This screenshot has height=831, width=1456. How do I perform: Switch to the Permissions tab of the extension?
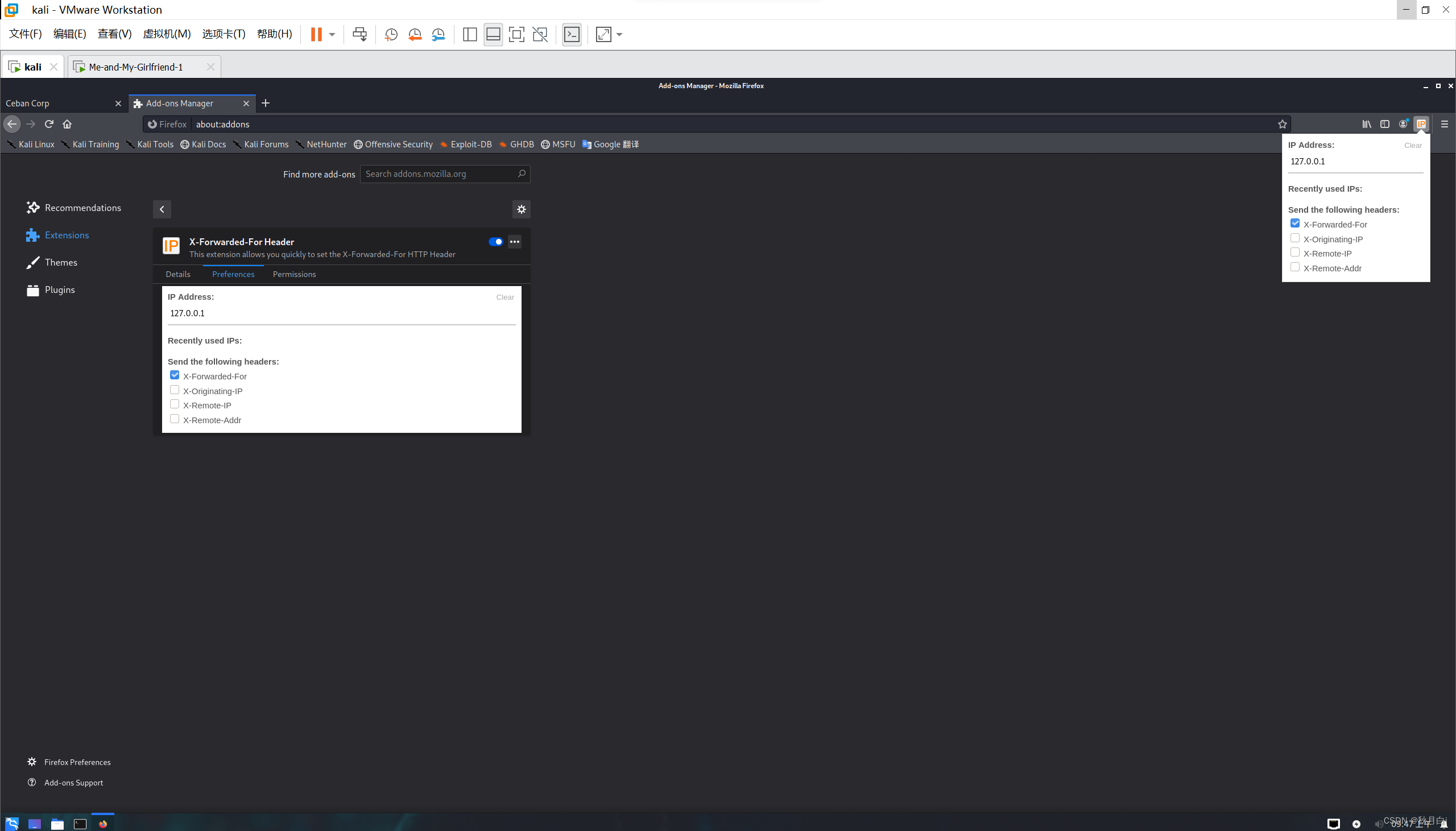click(294, 274)
